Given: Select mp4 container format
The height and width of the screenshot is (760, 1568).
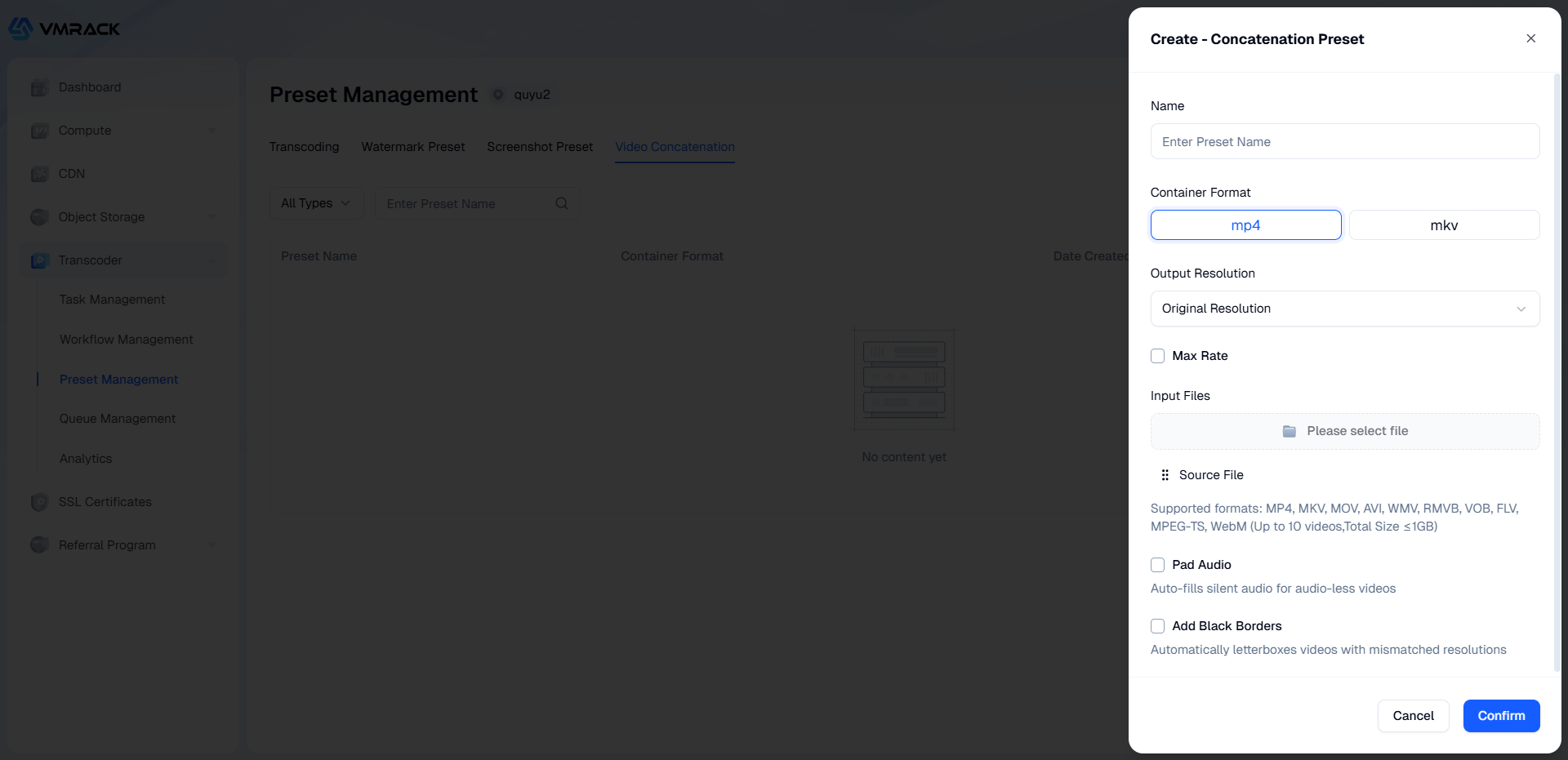Looking at the screenshot, I should coord(1246,225).
